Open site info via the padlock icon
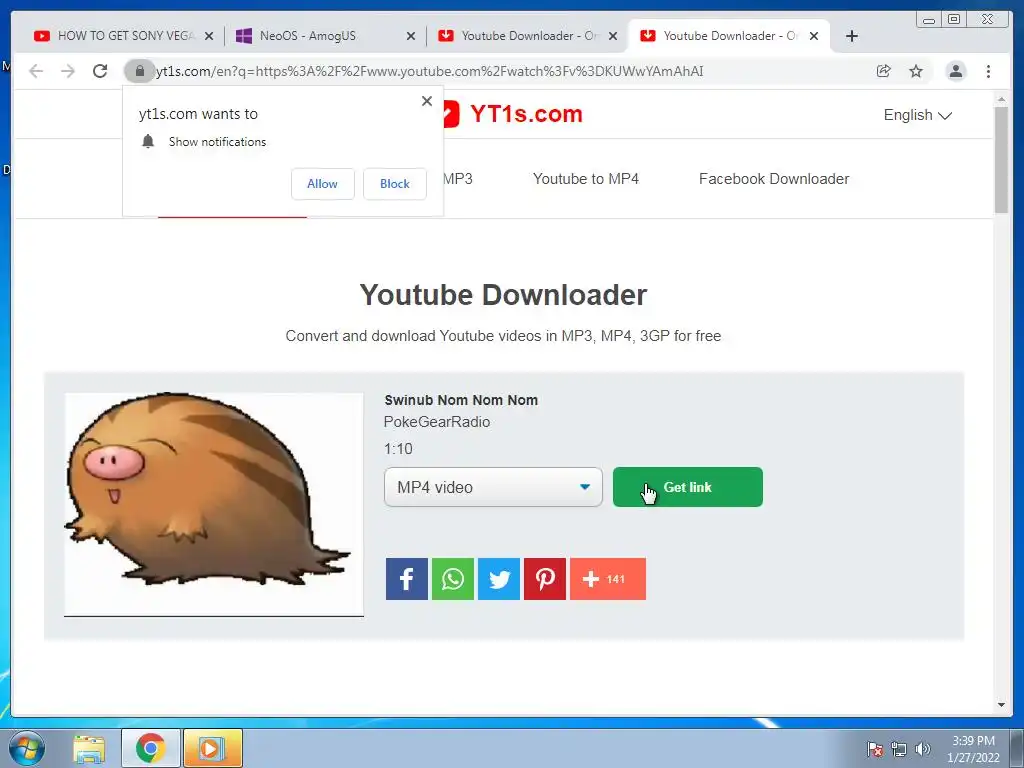 pos(139,71)
